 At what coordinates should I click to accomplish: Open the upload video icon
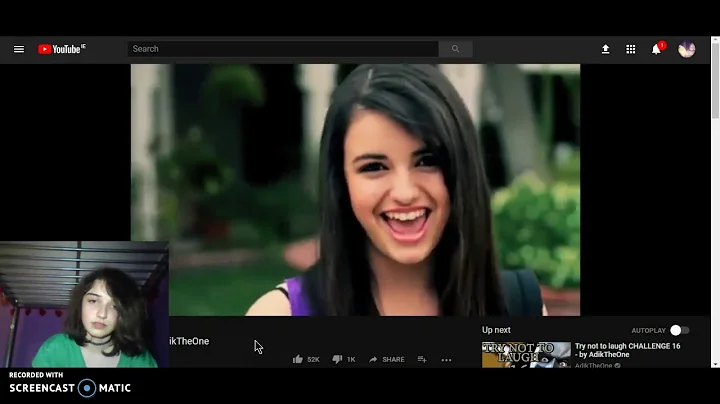point(606,49)
